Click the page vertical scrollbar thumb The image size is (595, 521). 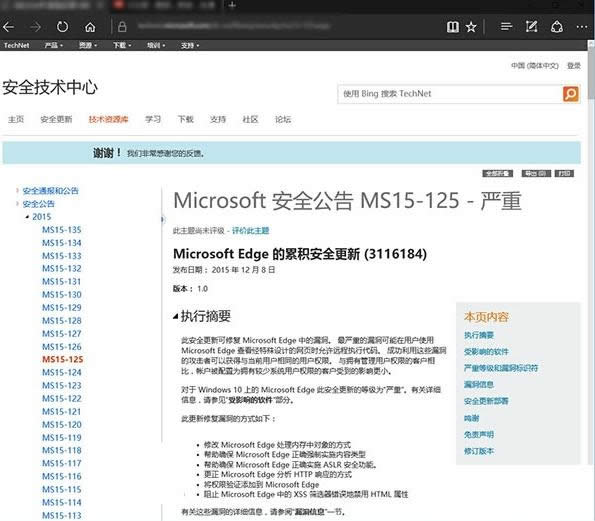[x=591, y=72]
